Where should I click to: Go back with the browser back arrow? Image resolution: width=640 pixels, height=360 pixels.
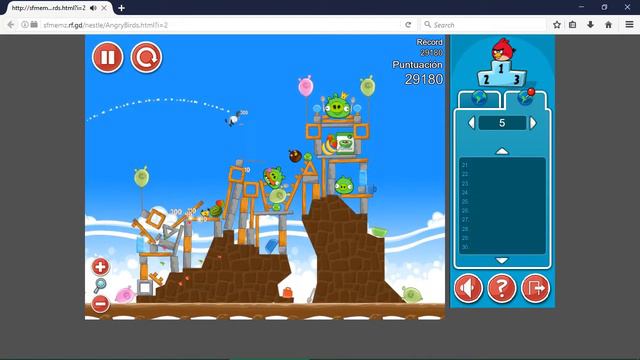11,25
